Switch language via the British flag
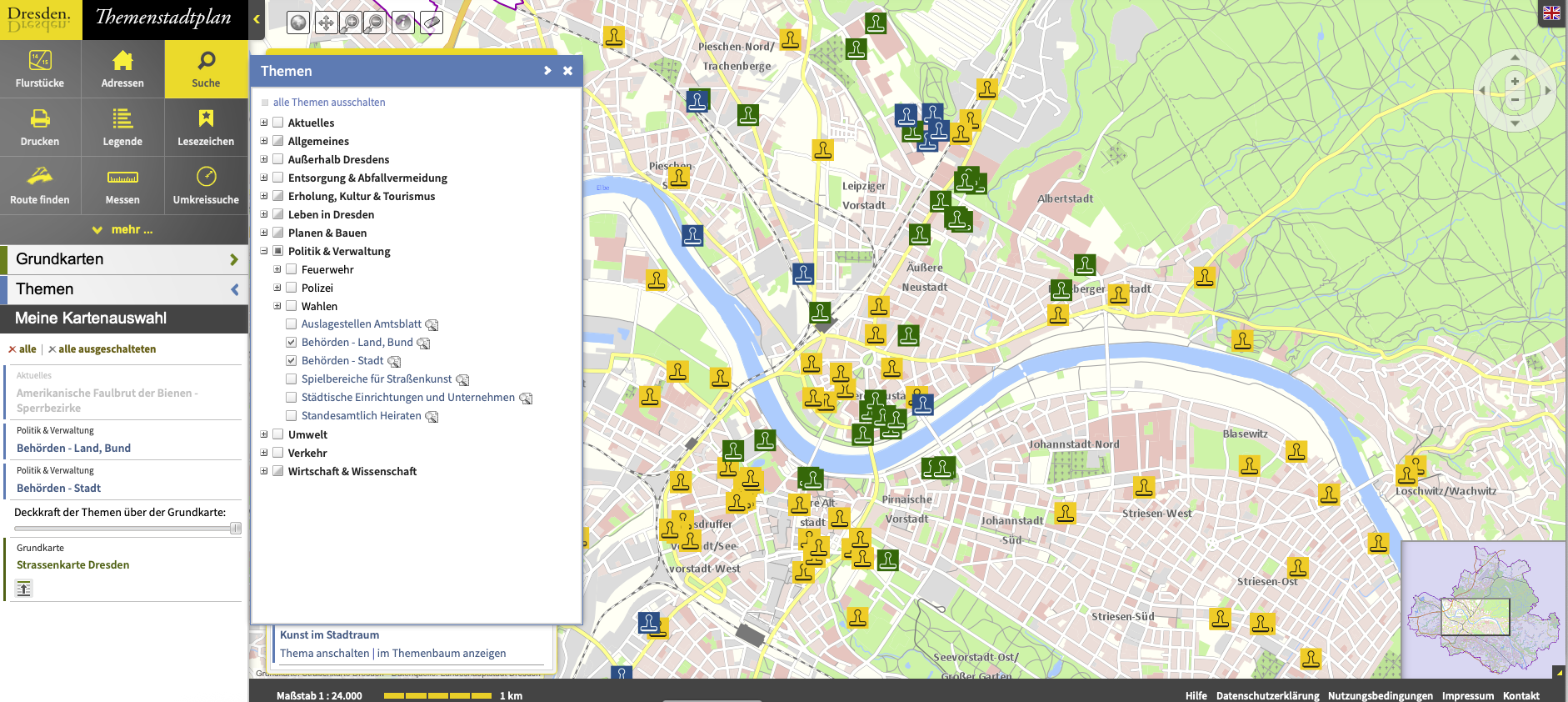This screenshot has height=702, width=1568. [x=1551, y=13]
